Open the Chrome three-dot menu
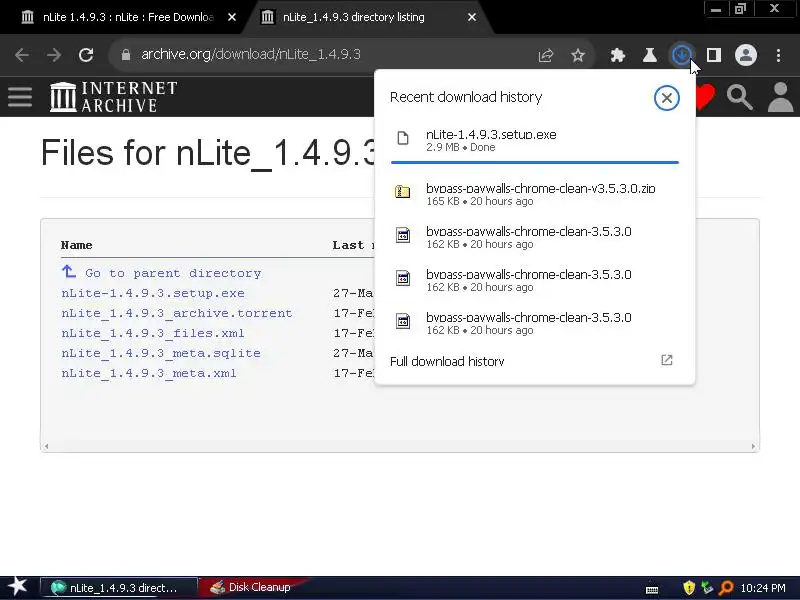Screen dimensions: 800x600 point(778,55)
